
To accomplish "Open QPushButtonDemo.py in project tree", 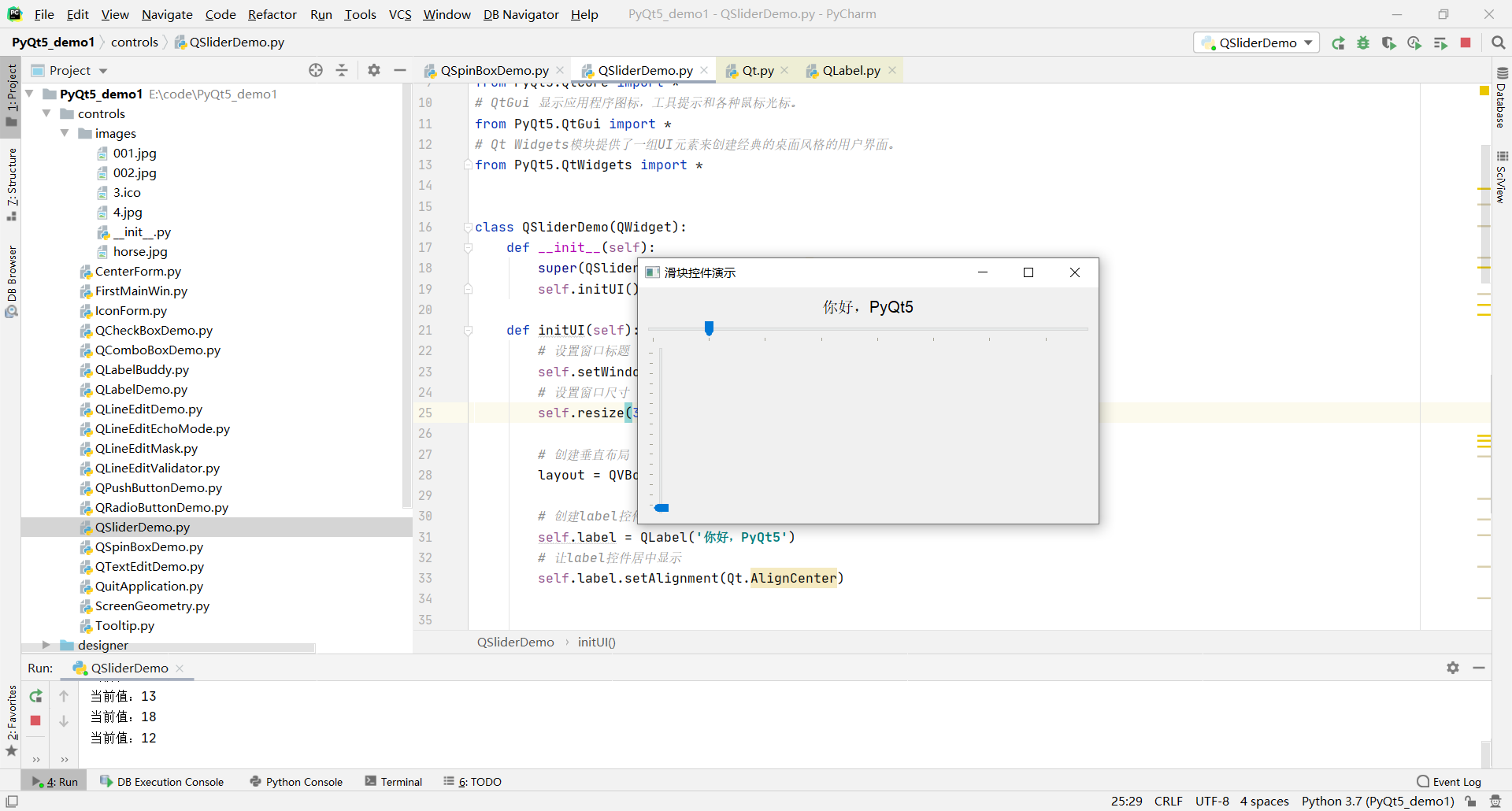I will pos(158,487).
